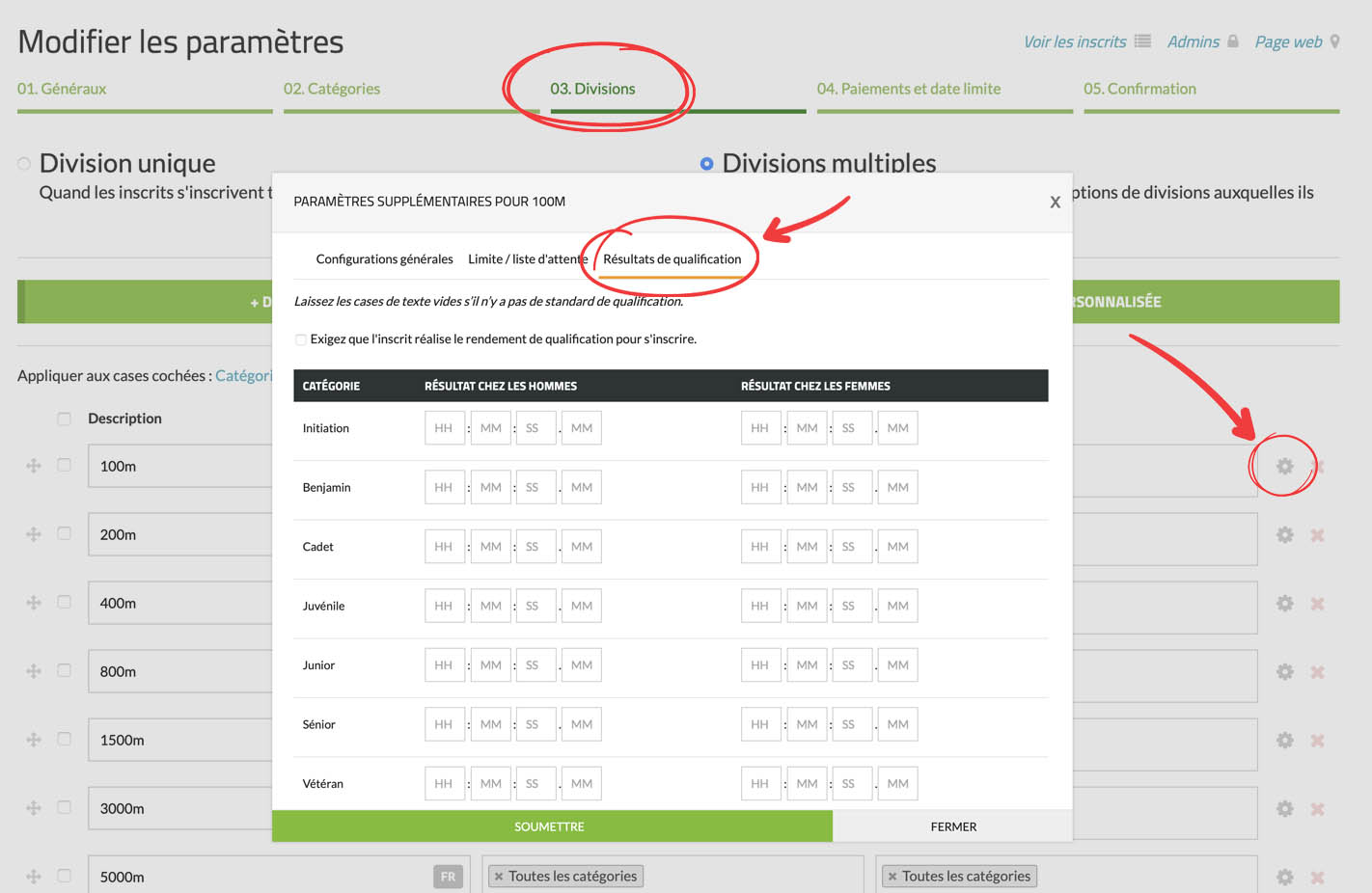Enable required qualification performance checkbox
1372x893 pixels.
point(301,339)
